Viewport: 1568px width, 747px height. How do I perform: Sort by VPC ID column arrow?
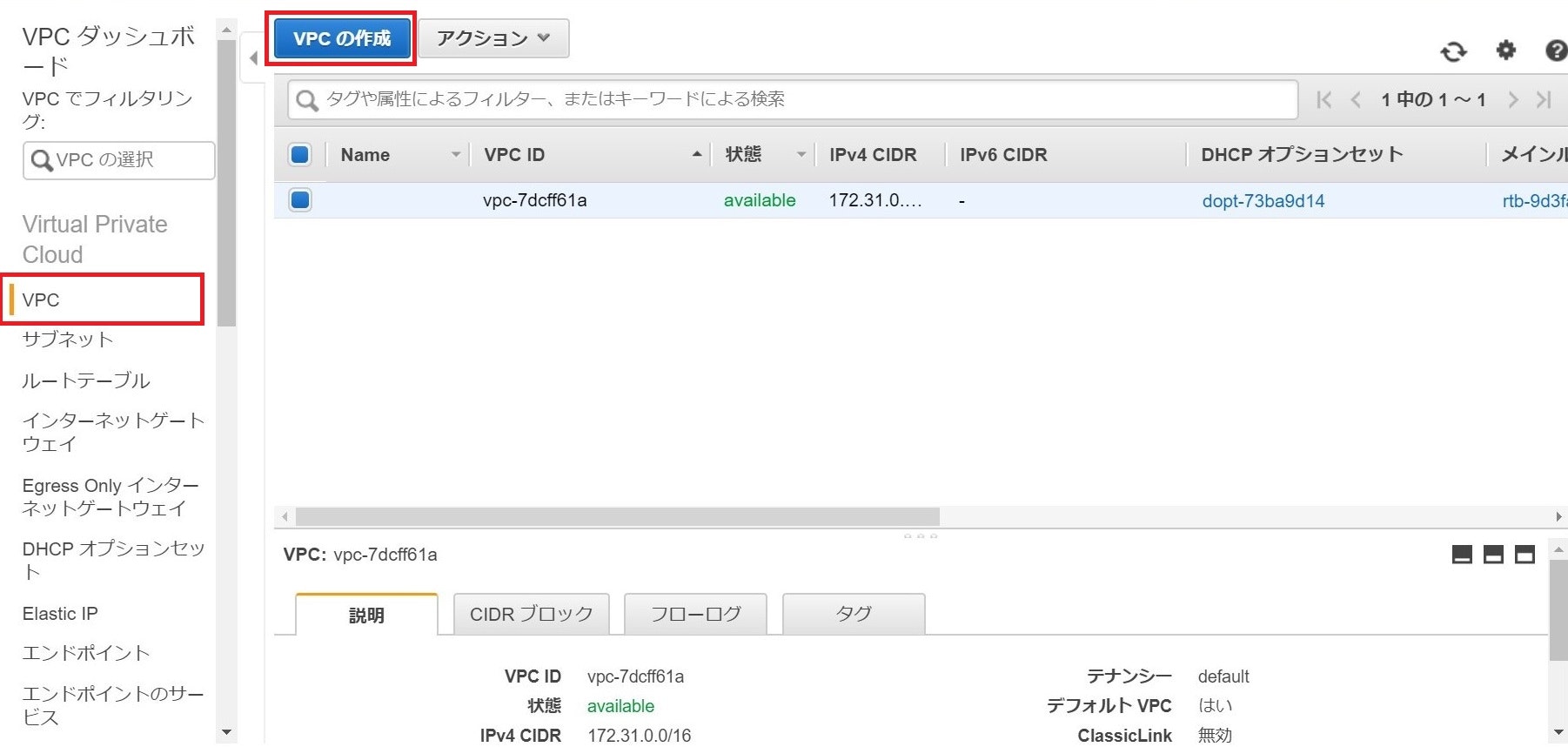pyautogui.click(x=696, y=154)
